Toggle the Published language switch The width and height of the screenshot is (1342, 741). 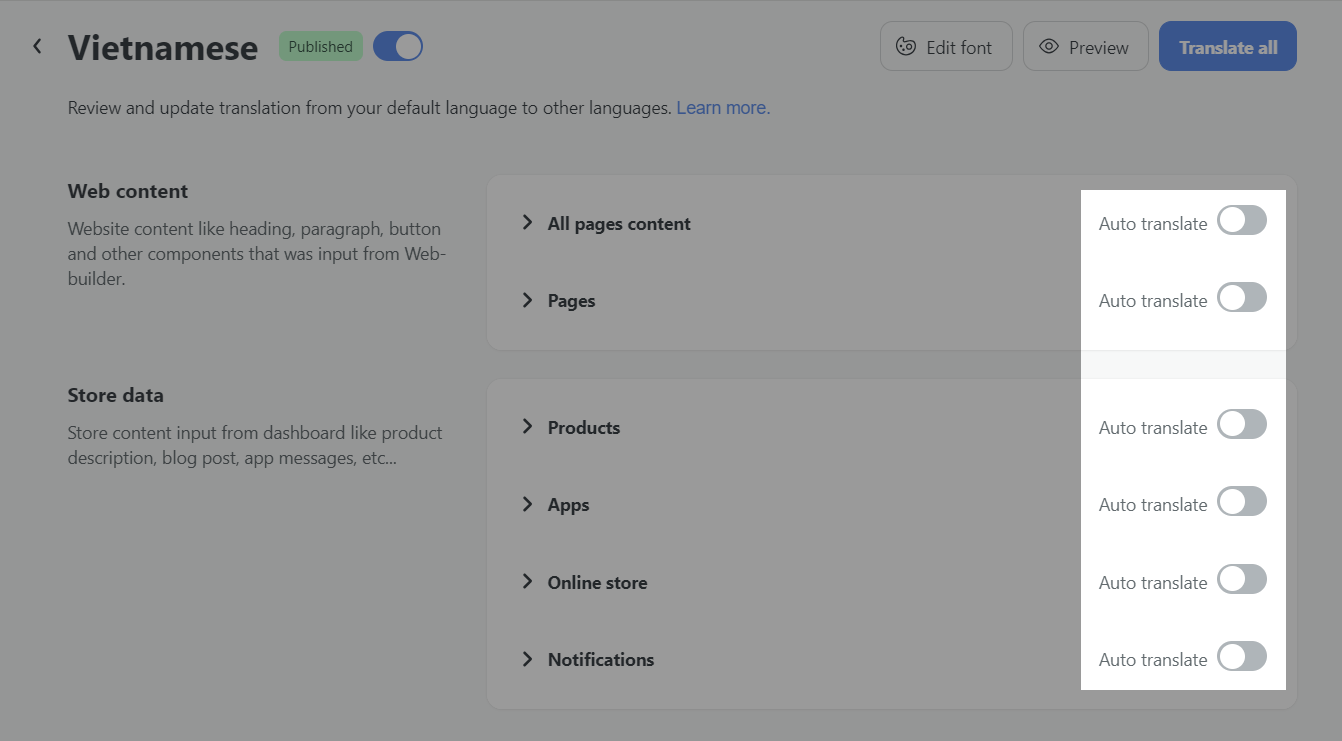[x=398, y=46]
